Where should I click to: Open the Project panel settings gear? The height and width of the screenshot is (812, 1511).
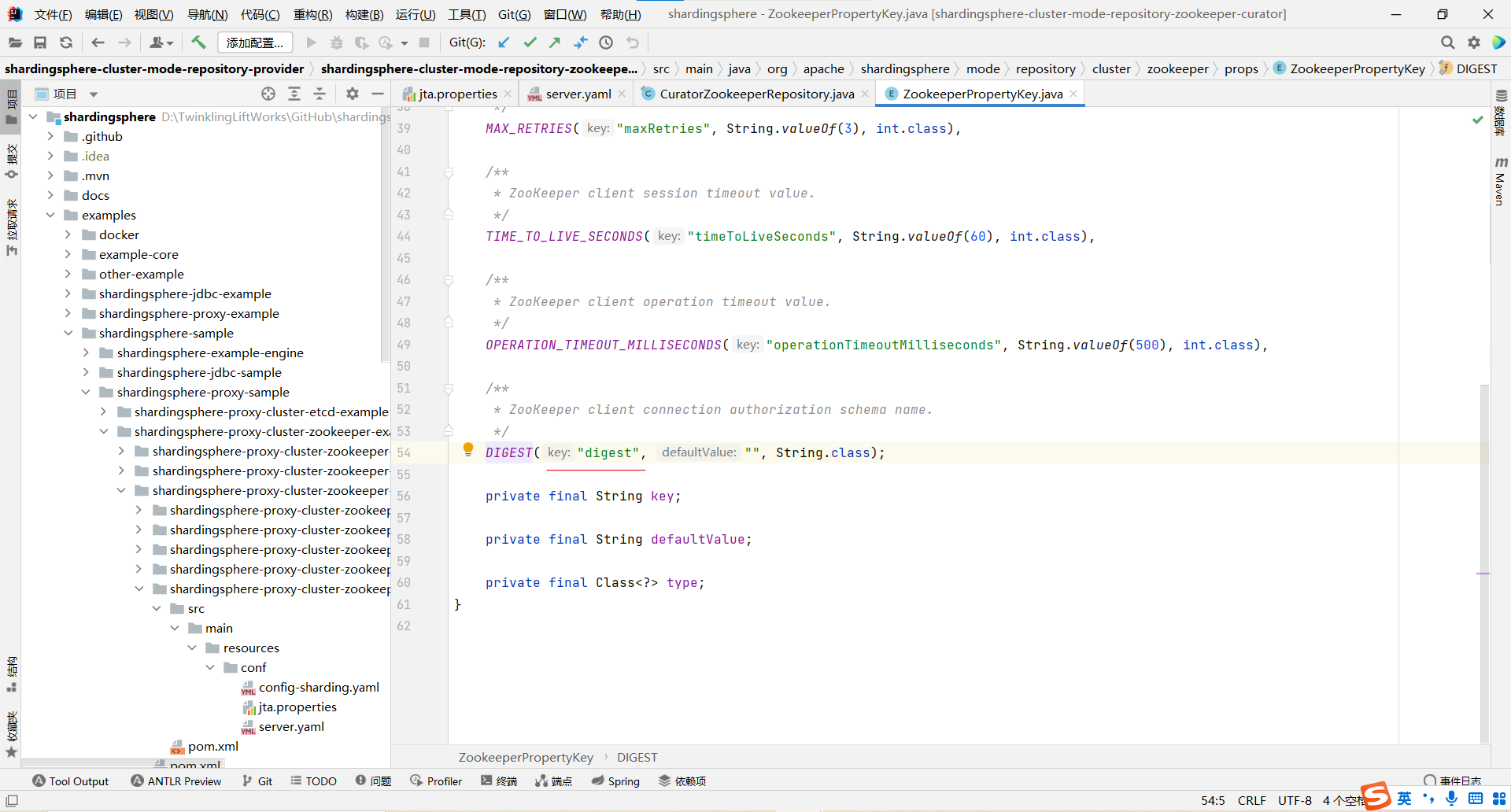click(352, 94)
